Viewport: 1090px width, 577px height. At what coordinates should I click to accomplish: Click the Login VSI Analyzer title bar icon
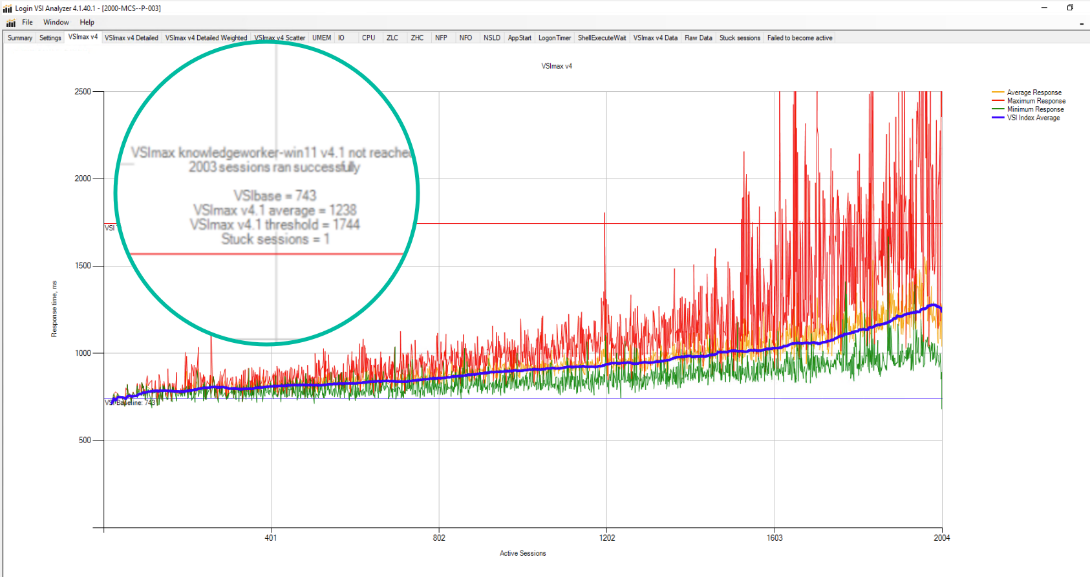coord(8,8)
